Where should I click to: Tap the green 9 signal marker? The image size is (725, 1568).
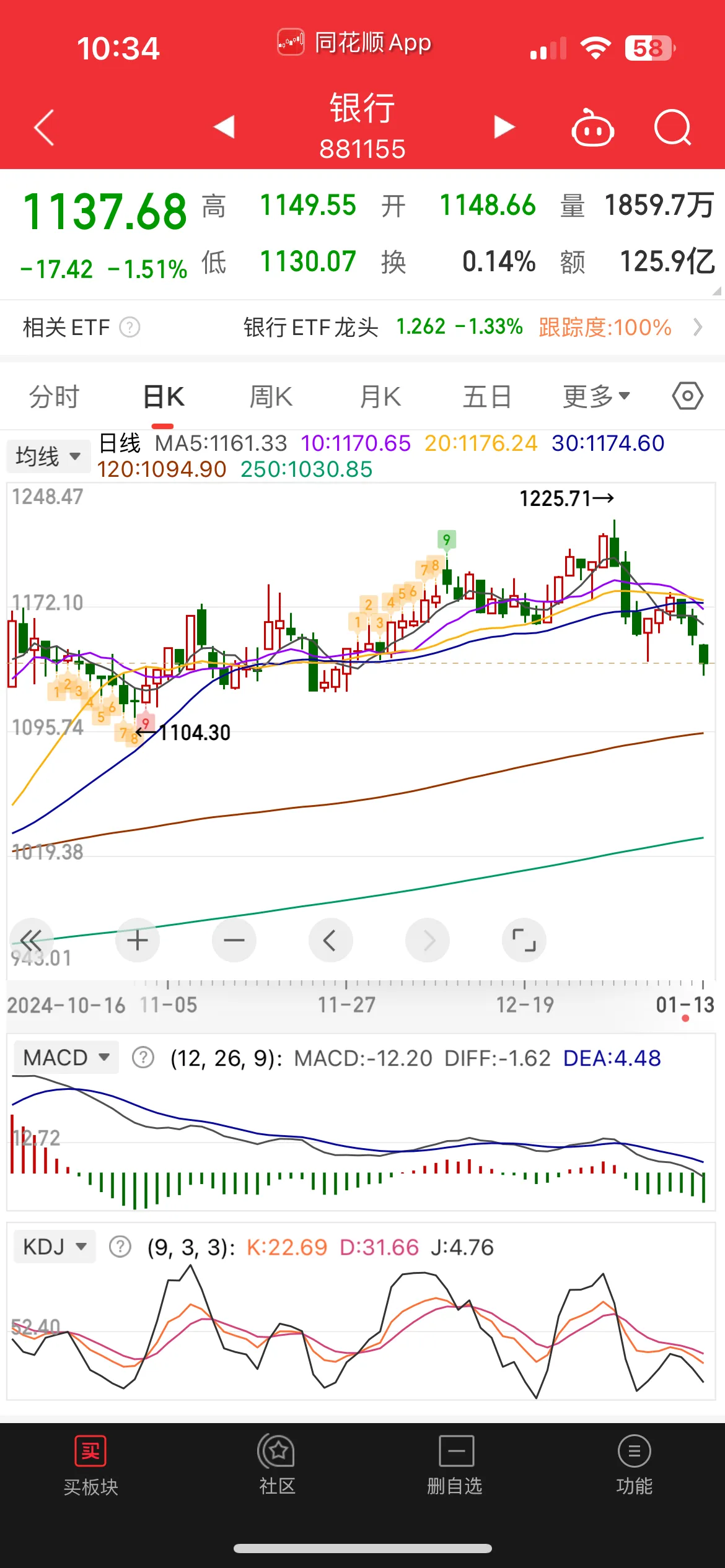click(446, 539)
